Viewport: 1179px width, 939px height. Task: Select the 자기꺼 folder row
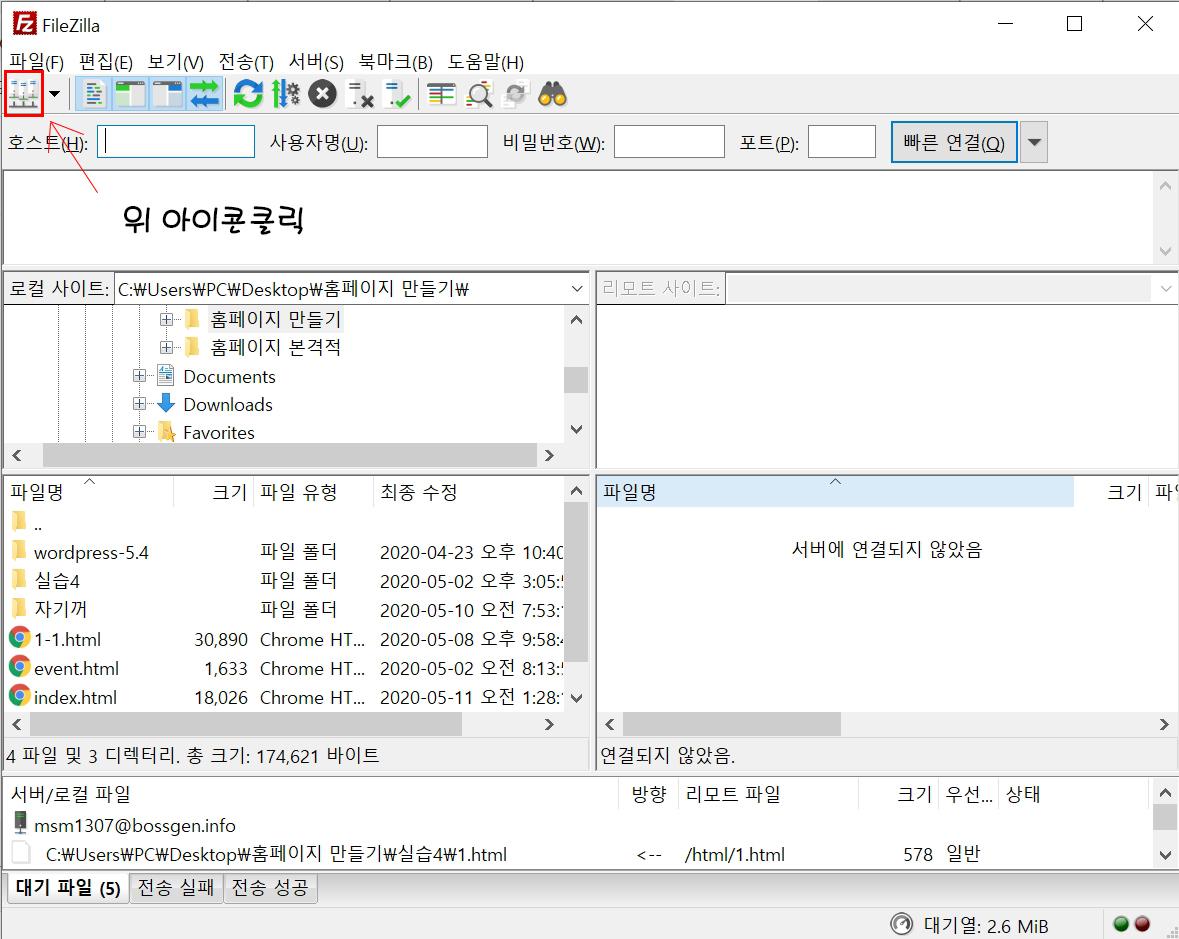(x=284, y=610)
